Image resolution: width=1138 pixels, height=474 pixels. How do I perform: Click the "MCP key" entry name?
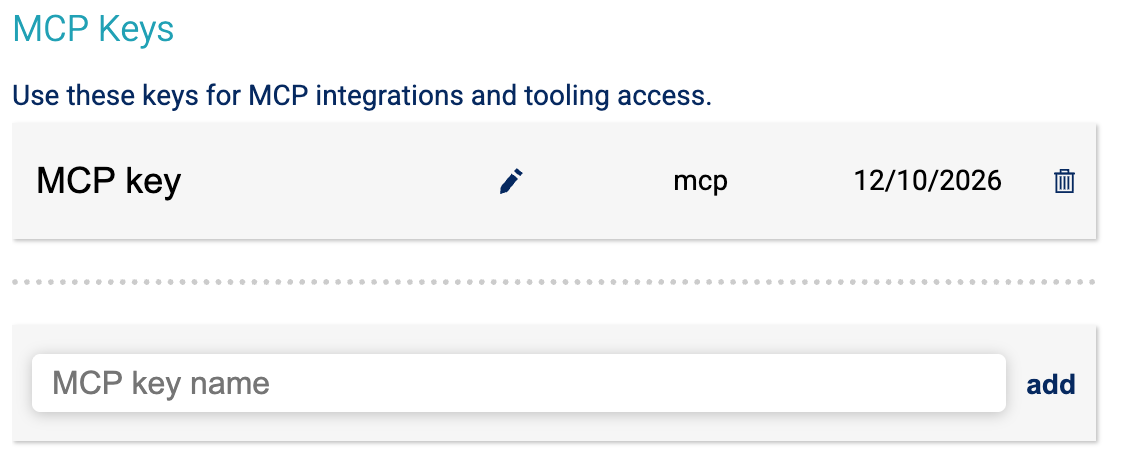tap(108, 181)
